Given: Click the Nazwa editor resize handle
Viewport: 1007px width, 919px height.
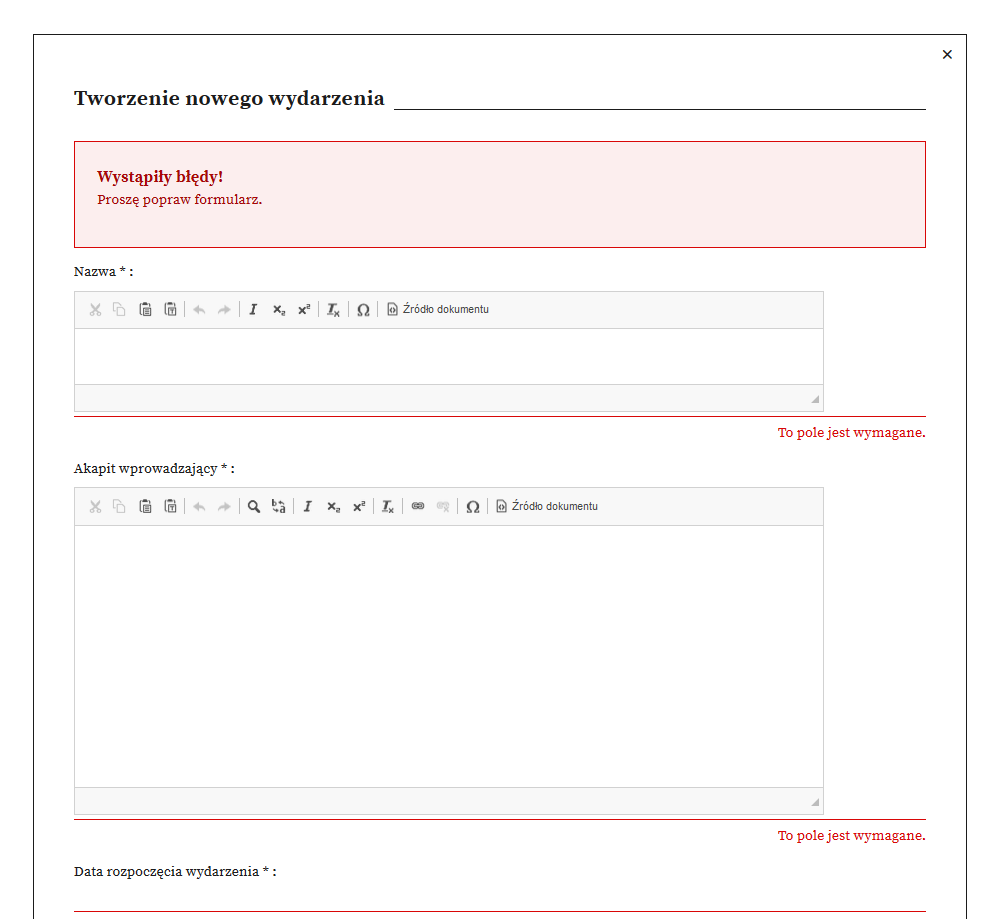Looking at the screenshot, I should point(815,399).
